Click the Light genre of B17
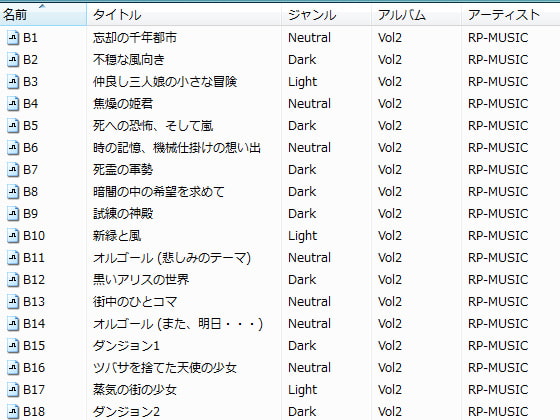 [302, 390]
